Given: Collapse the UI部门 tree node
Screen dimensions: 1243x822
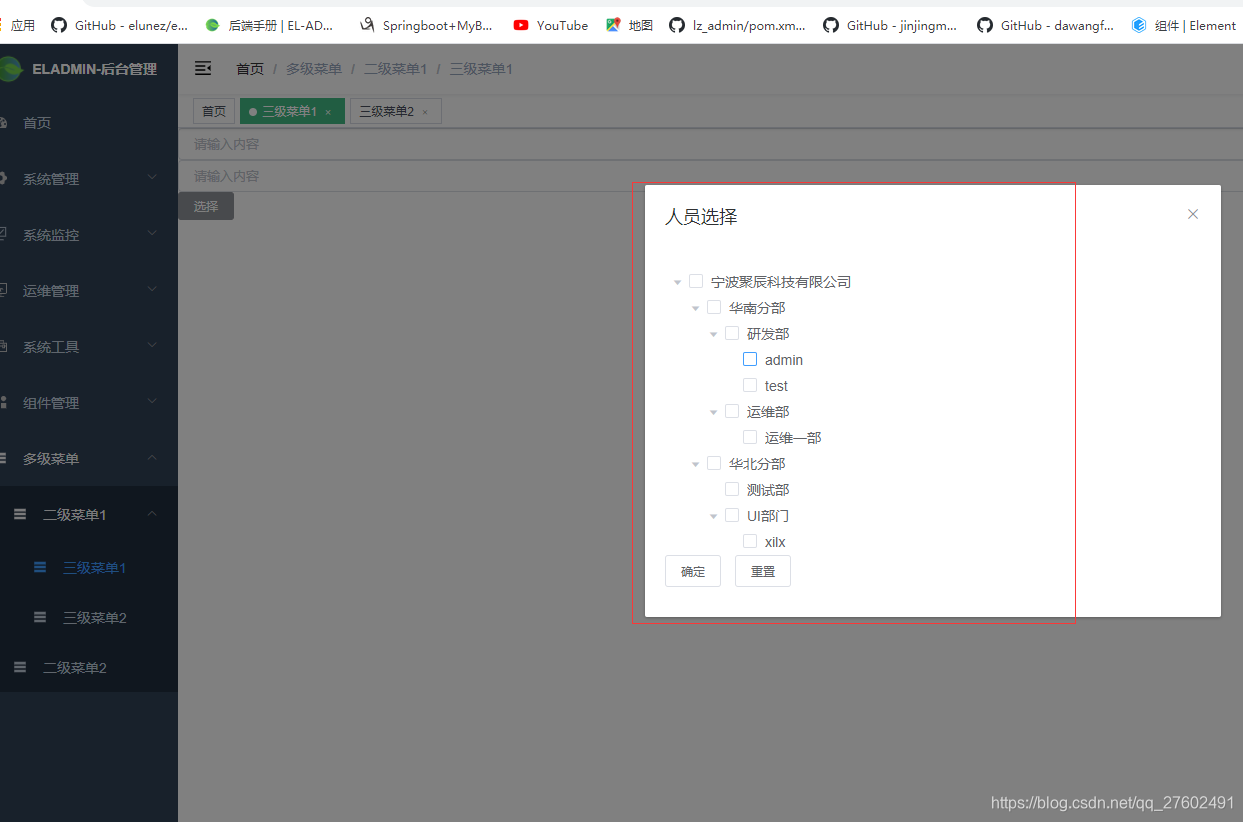Looking at the screenshot, I should click(714, 516).
